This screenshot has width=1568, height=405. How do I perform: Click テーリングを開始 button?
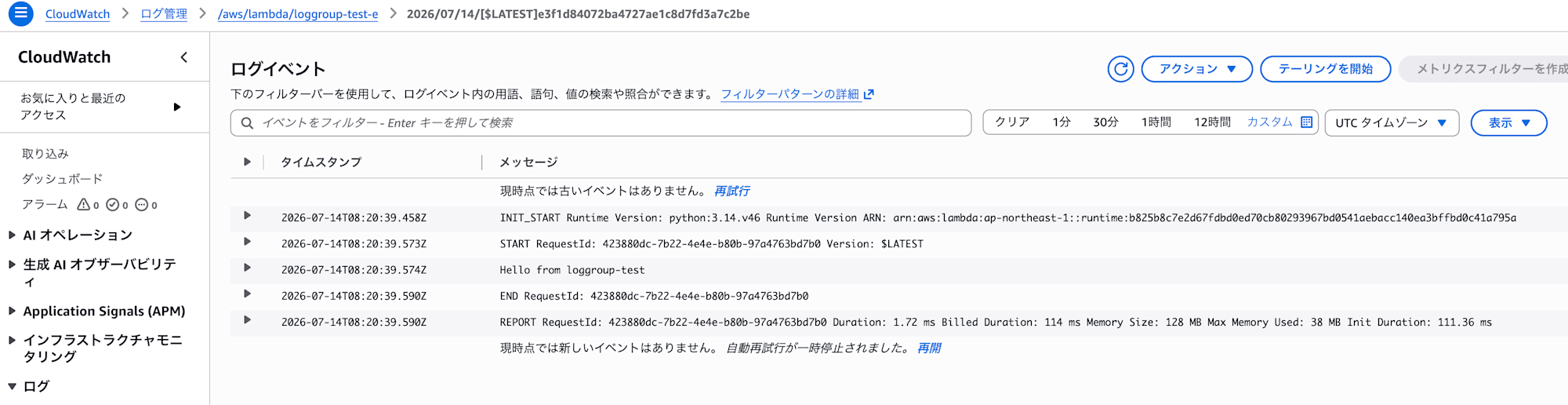pos(1325,69)
